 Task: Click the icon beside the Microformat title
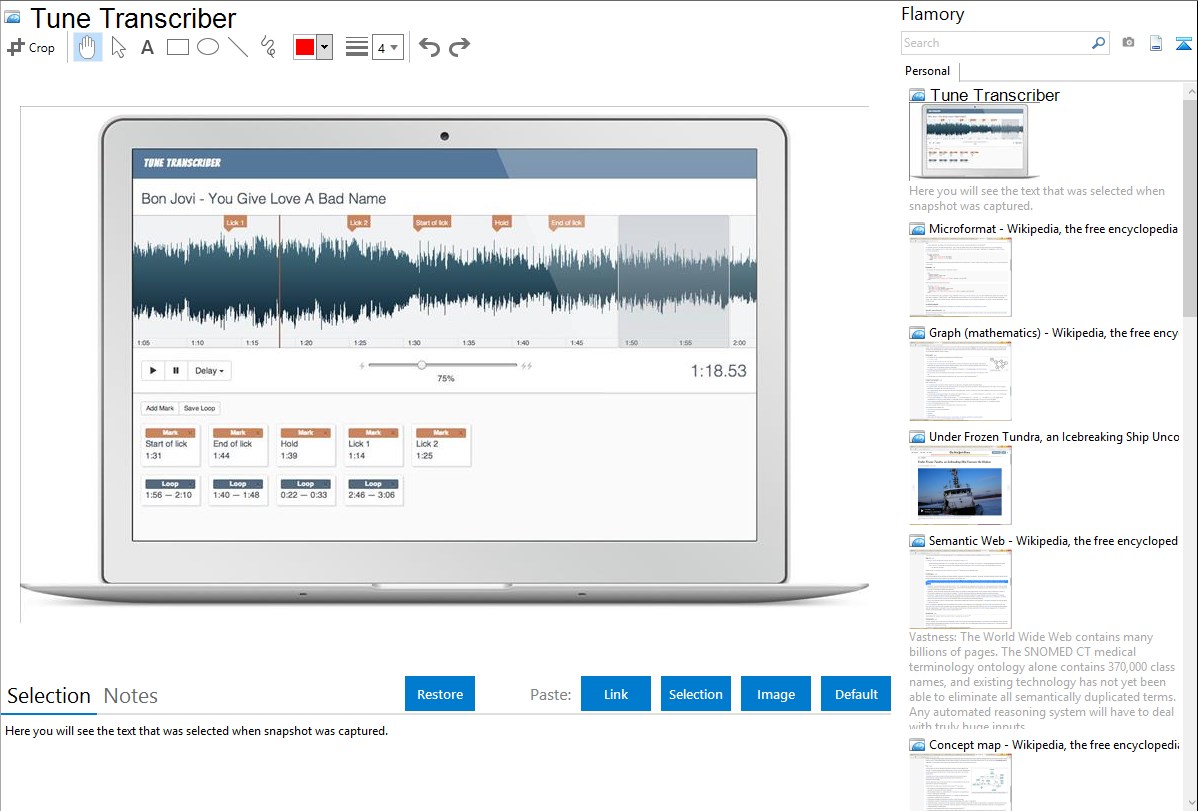tap(917, 229)
